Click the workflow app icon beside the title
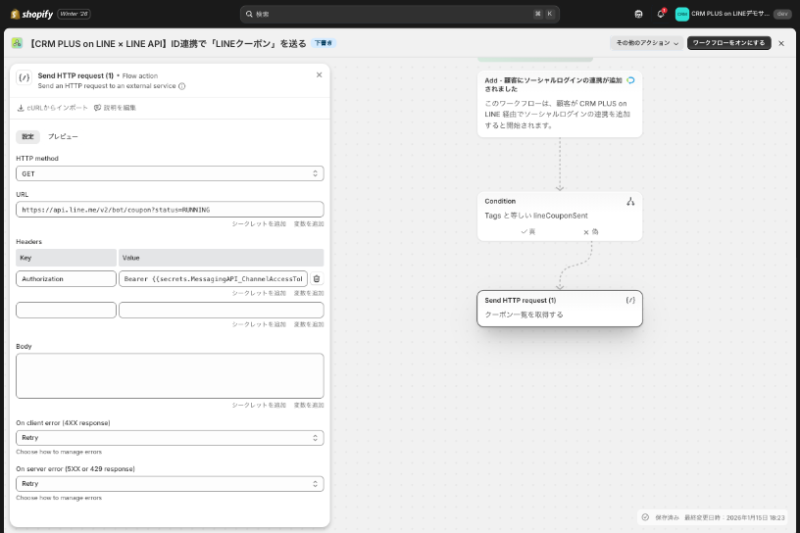800x533 pixels. click(17, 43)
